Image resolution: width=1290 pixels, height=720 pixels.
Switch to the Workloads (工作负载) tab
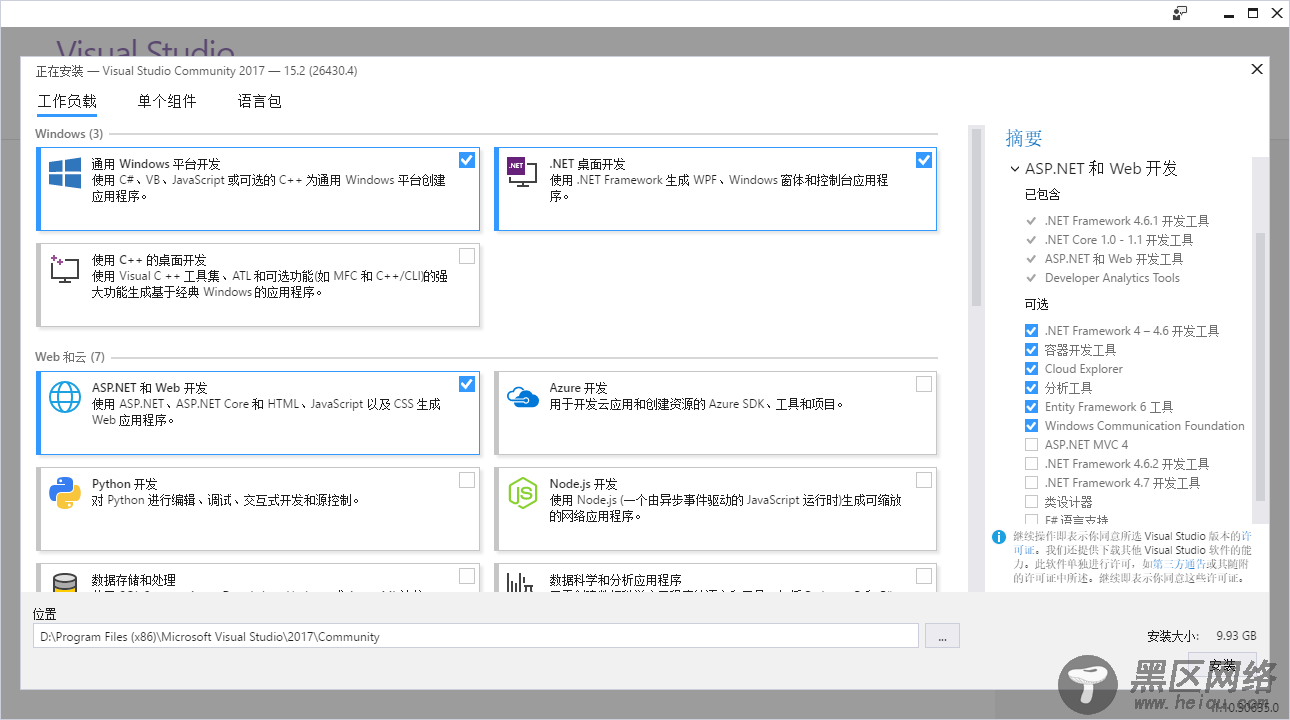pos(67,101)
